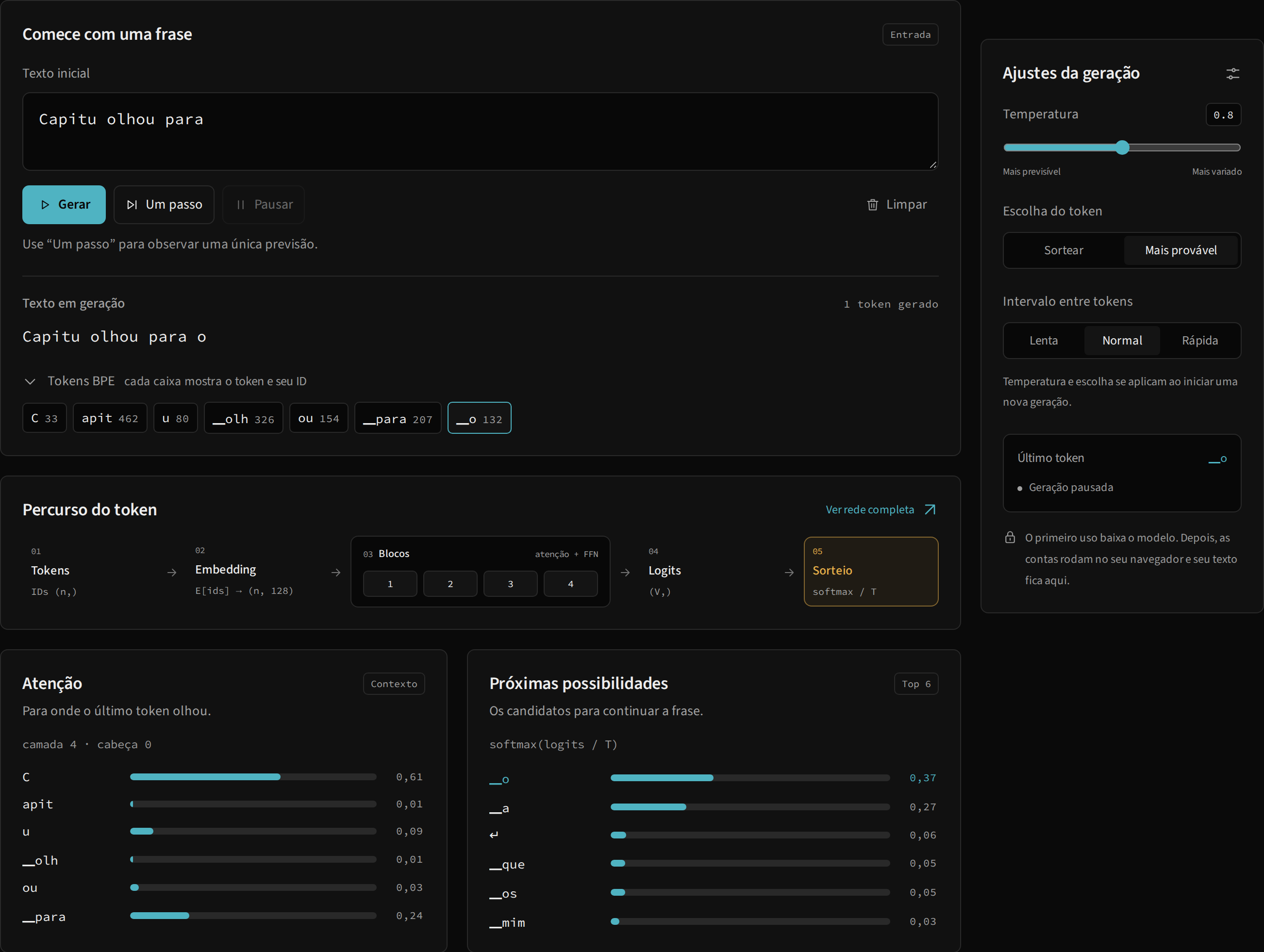This screenshot has height=952, width=1264.
Task: Click the Pausar button
Action: click(264, 204)
